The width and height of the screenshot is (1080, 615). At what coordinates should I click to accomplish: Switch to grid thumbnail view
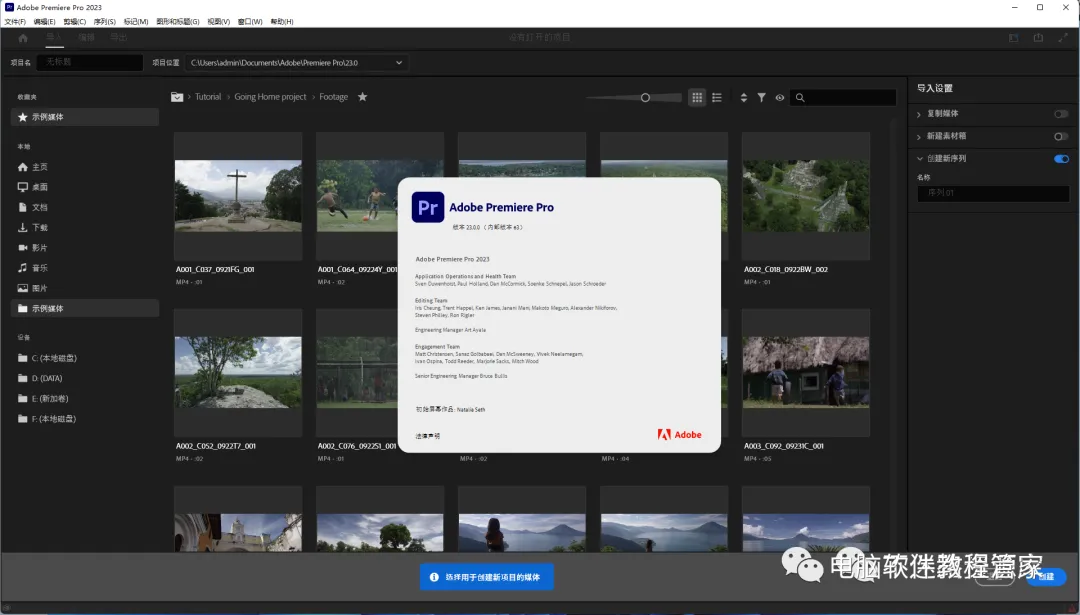pos(697,98)
